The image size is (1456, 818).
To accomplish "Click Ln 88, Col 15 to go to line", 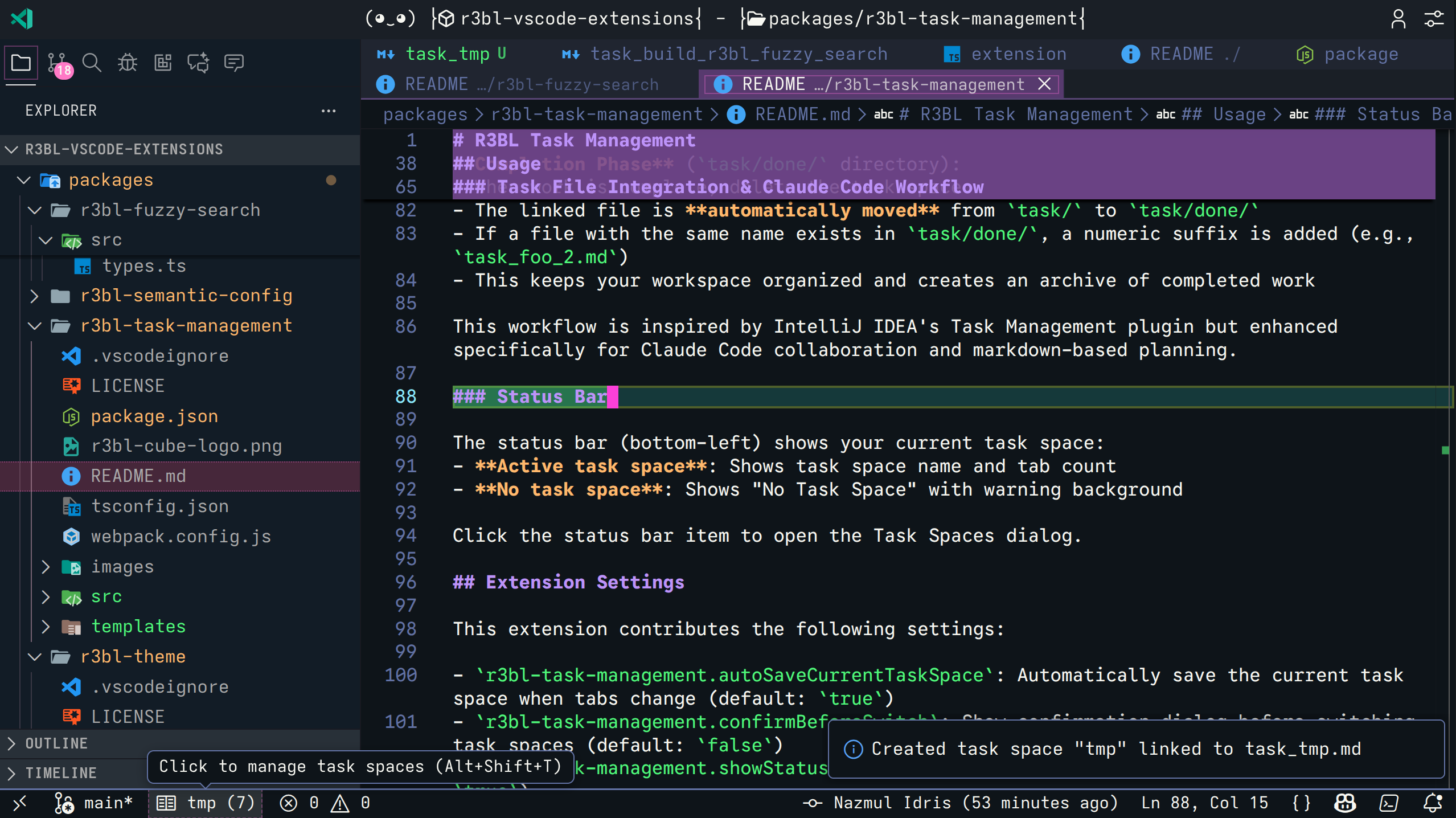I will point(1206,803).
